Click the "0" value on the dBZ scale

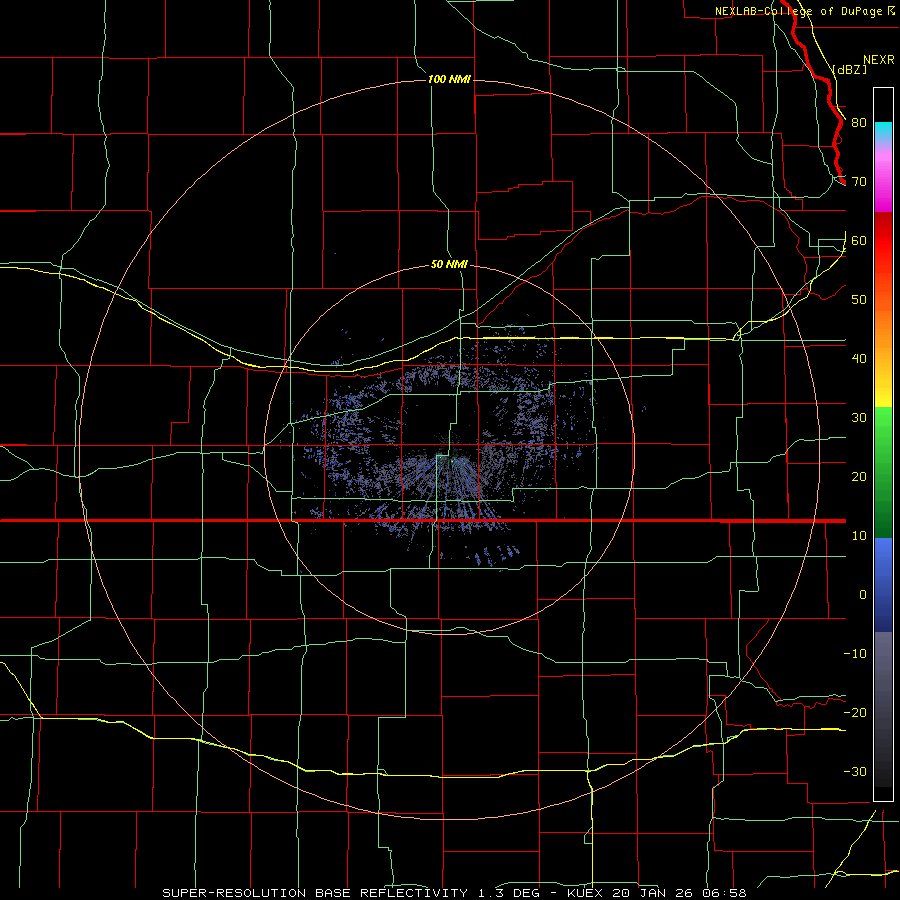point(863,595)
